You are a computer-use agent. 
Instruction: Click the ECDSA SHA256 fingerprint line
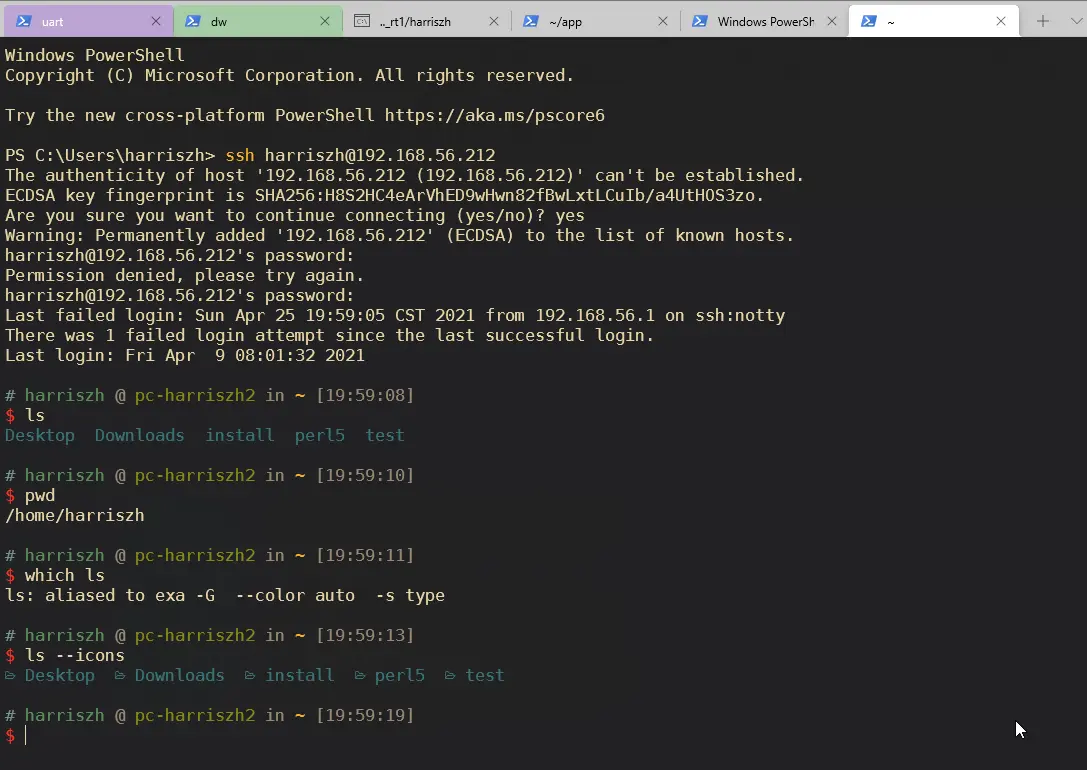[x=384, y=195]
